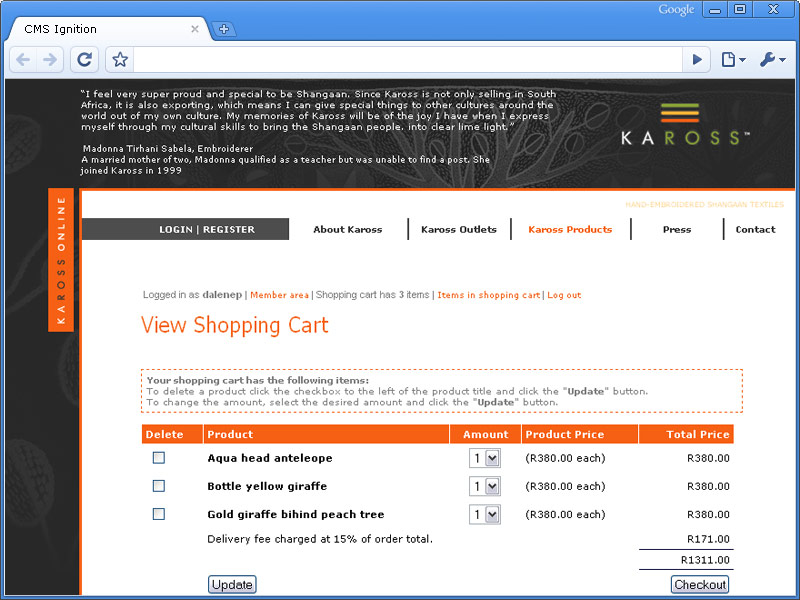Close the CMS Ignition tab

195,29
